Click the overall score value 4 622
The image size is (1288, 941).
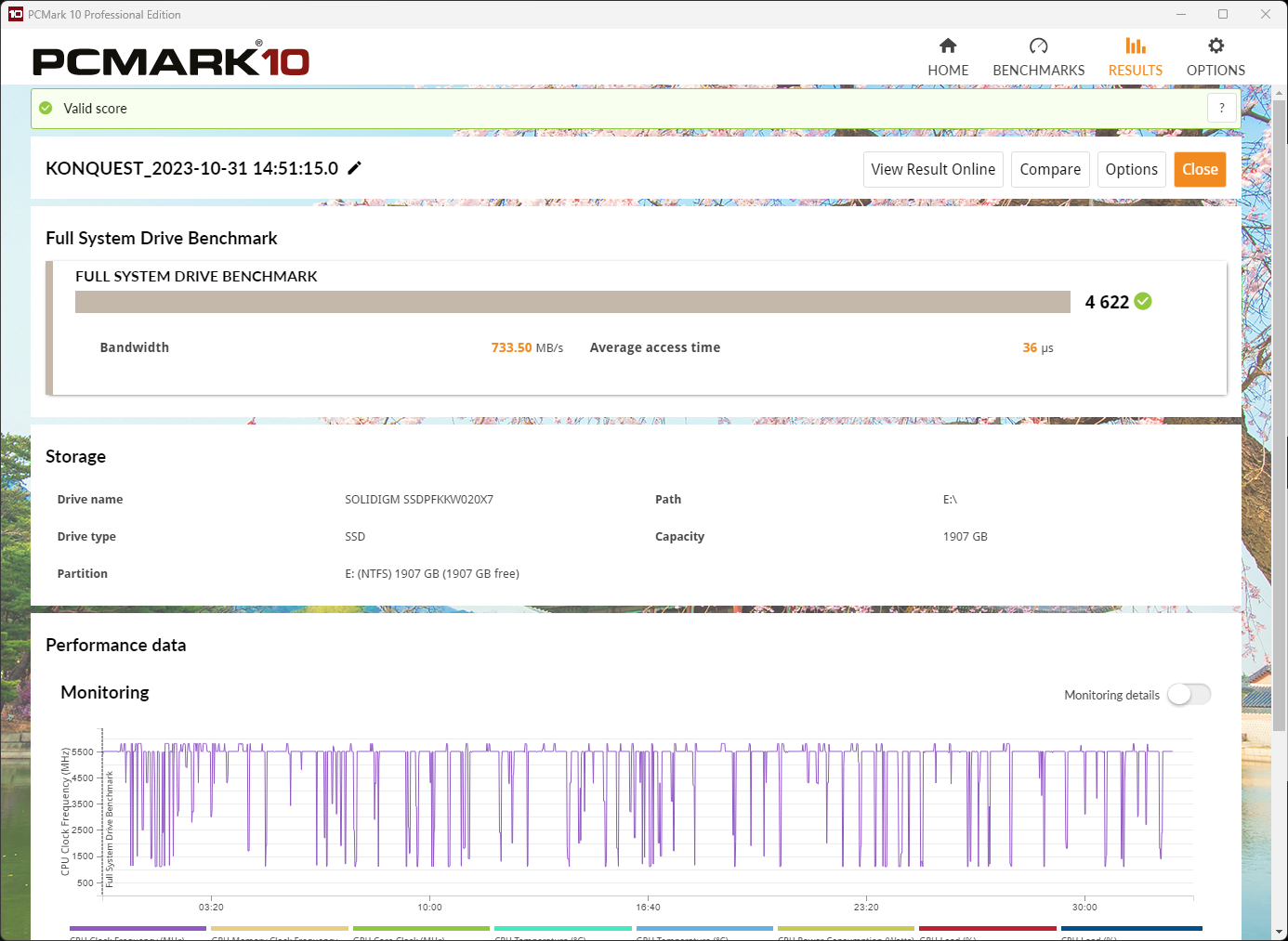(1107, 302)
